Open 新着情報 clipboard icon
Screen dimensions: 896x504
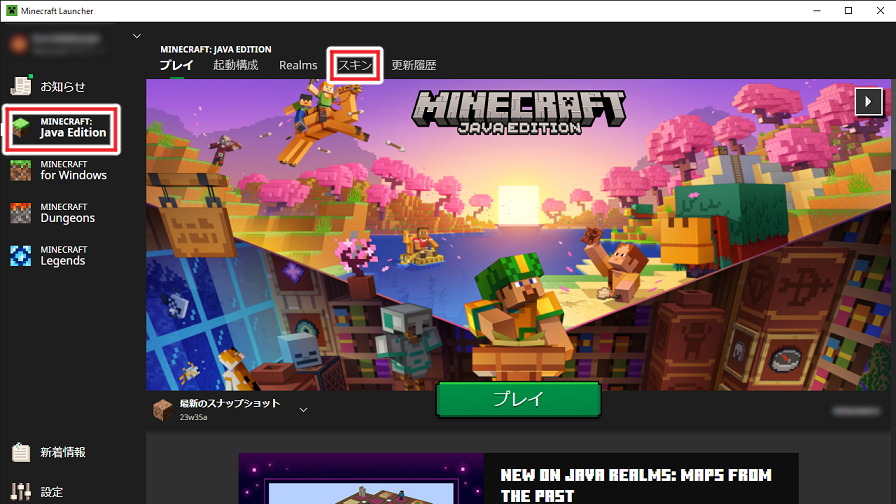tap(21, 452)
